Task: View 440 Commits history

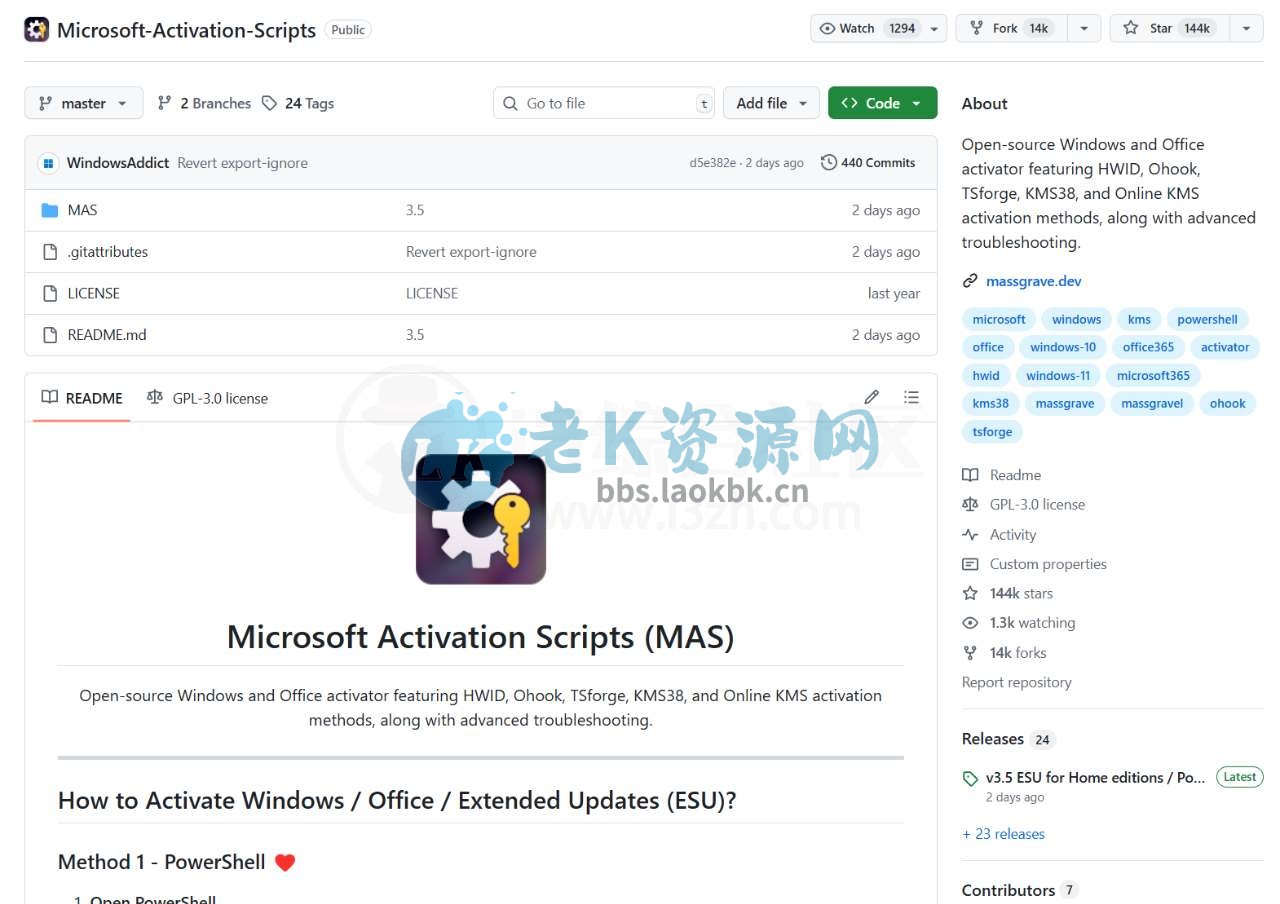Action: pyautogui.click(x=868, y=163)
